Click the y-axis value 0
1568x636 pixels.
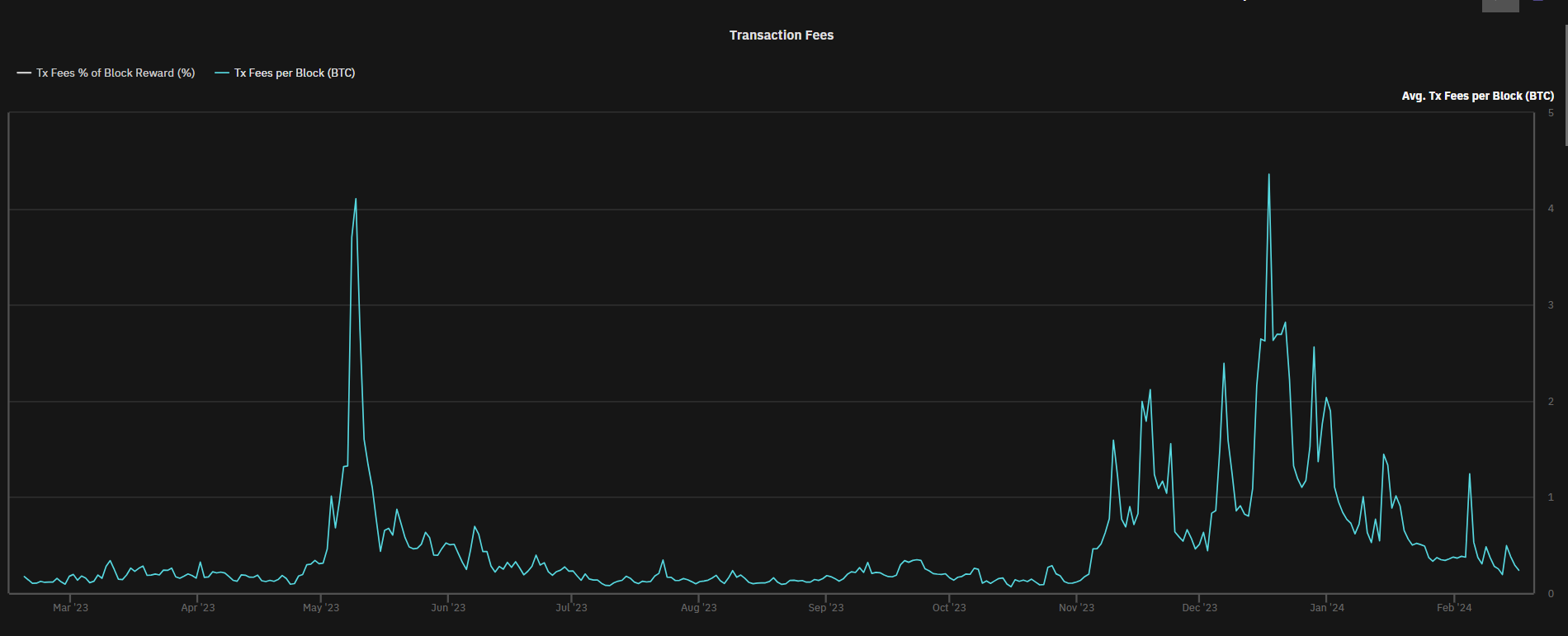pos(1551,594)
